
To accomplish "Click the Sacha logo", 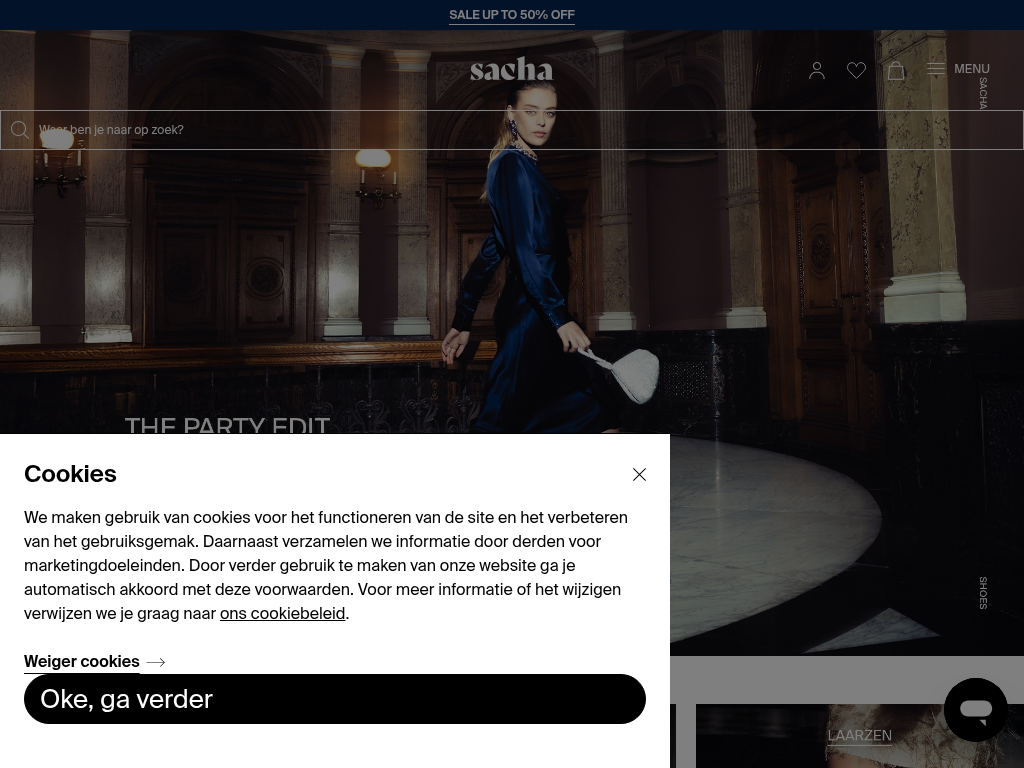I will [x=511, y=69].
